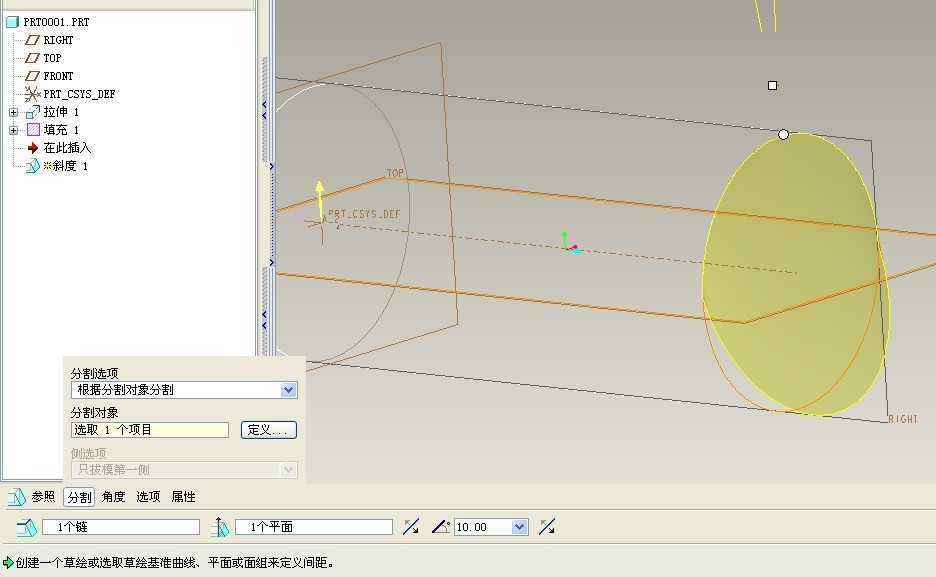The height and width of the screenshot is (577, 936).
Task: Click the 1个链 draft hinge collector
Action: (x=121, y=527)
